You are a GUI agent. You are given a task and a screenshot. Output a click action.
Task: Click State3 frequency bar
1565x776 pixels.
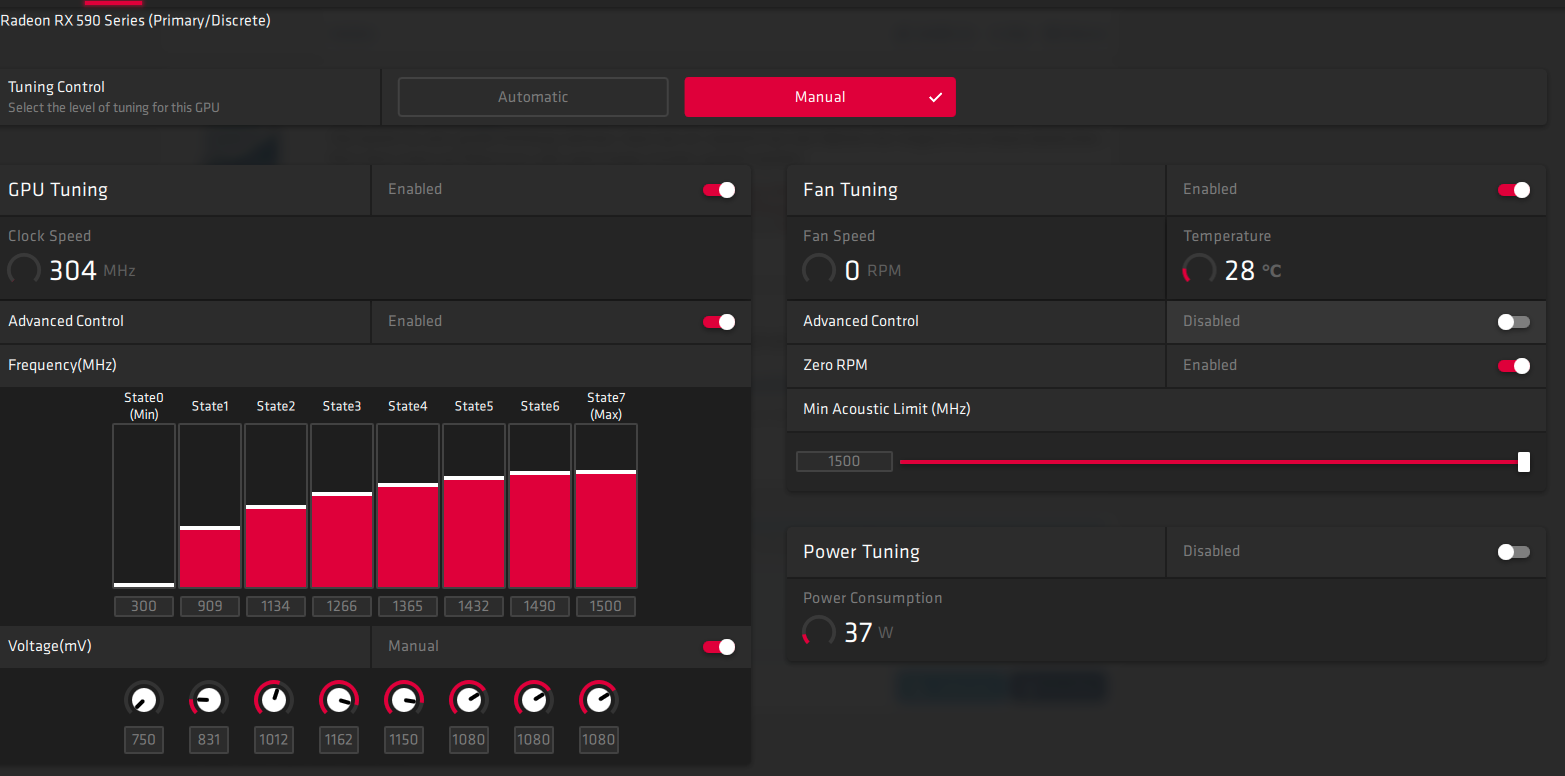(342, 506)
